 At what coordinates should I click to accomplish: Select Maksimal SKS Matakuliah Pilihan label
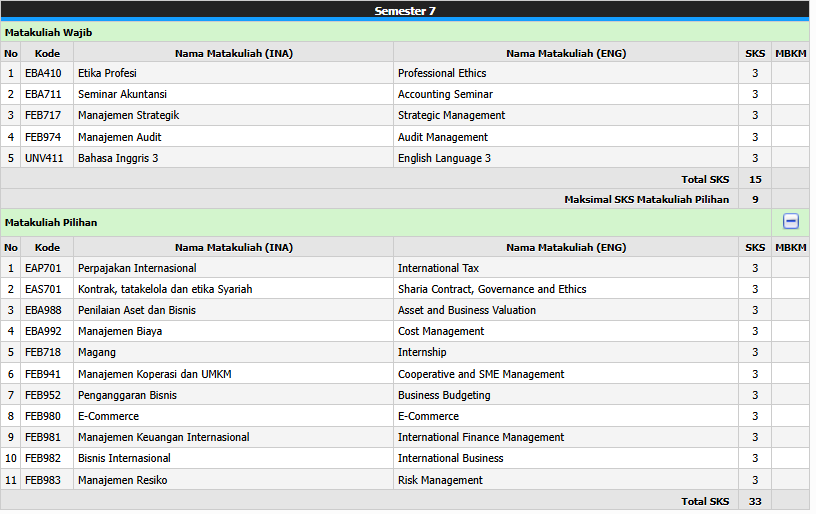click(x=646, y=199)
